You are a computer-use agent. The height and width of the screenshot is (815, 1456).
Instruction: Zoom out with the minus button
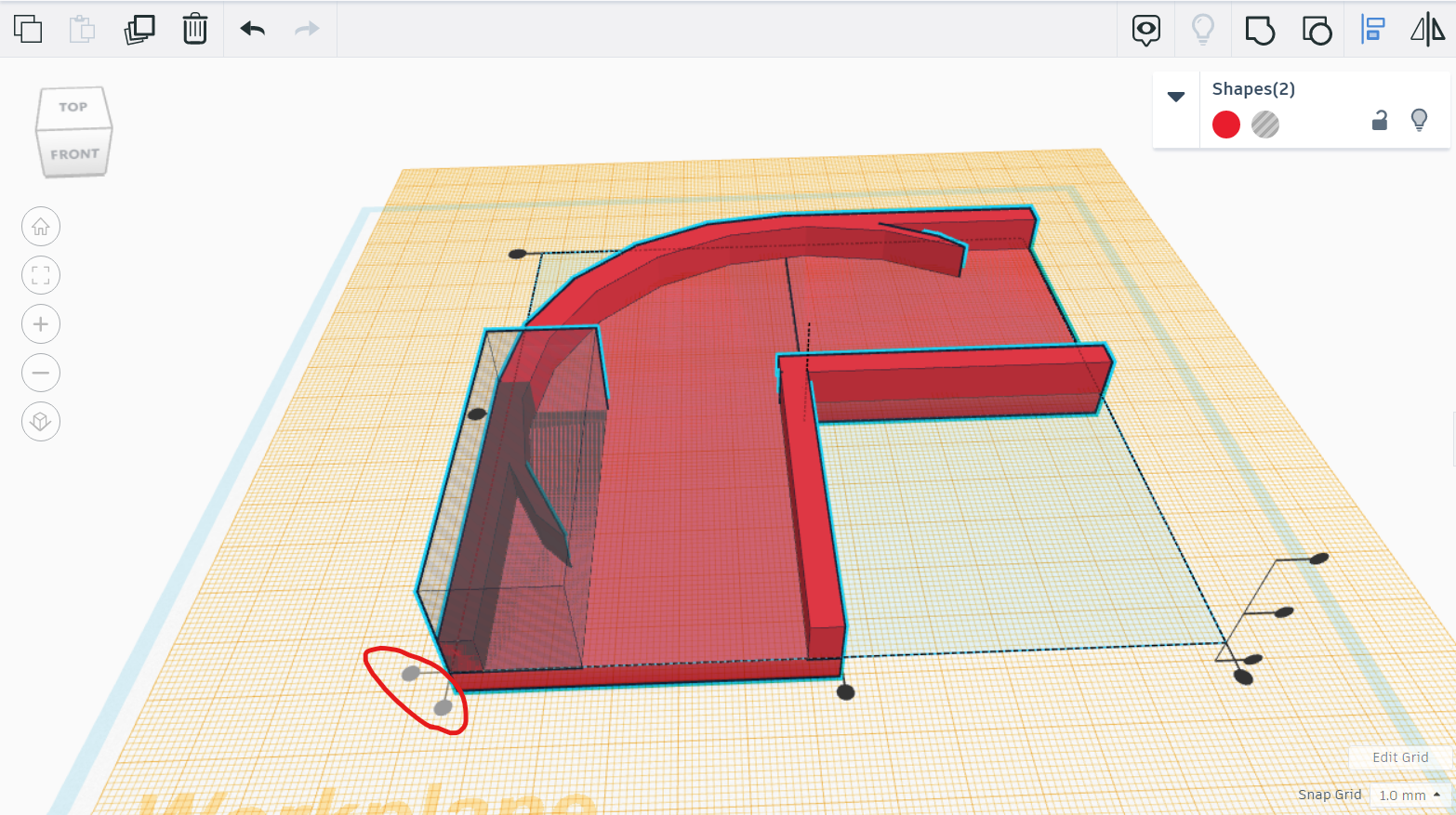41,373
